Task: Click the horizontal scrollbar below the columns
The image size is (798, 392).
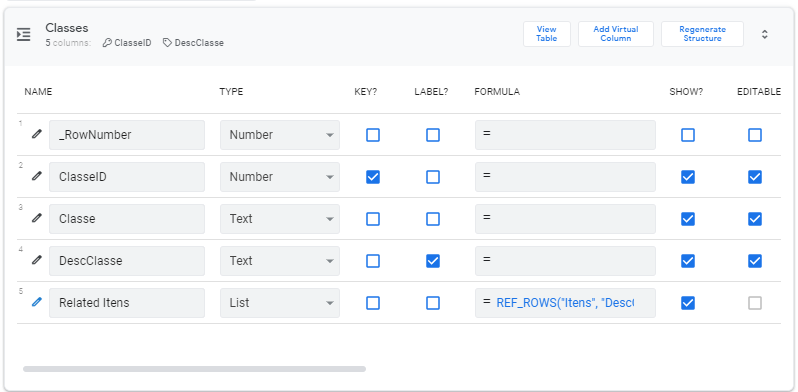Action: tap(194, 369)
